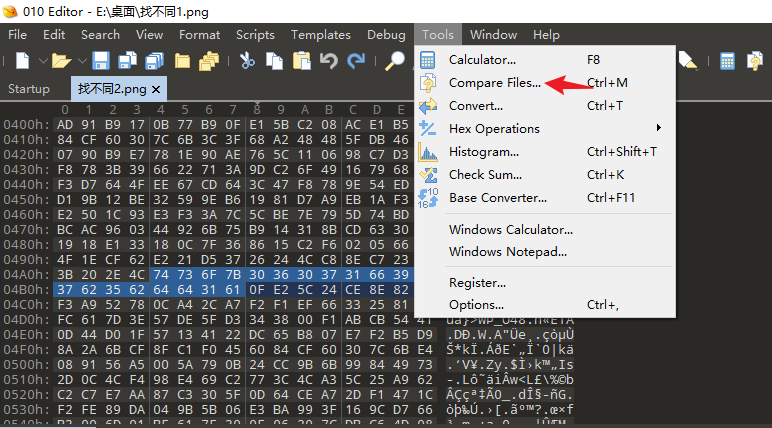
Task: Click the Cut scissors icon
Action: 247,61
